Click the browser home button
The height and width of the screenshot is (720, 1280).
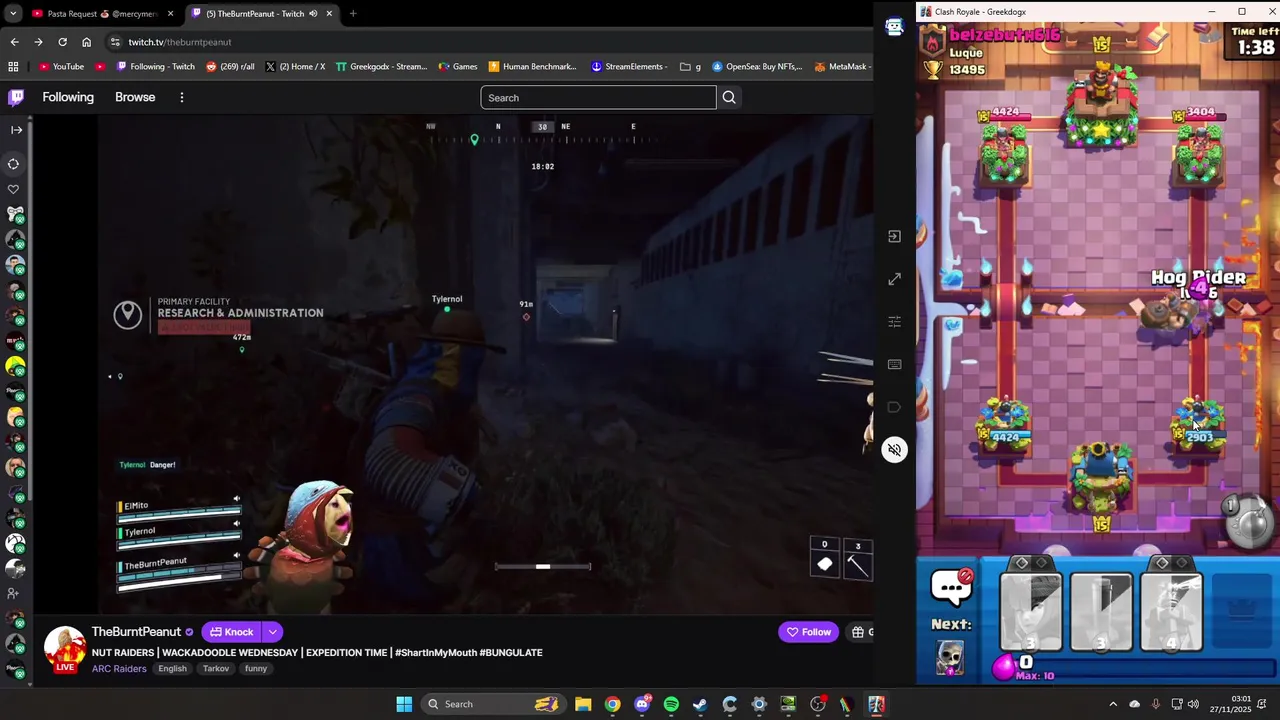click(86, 42)
